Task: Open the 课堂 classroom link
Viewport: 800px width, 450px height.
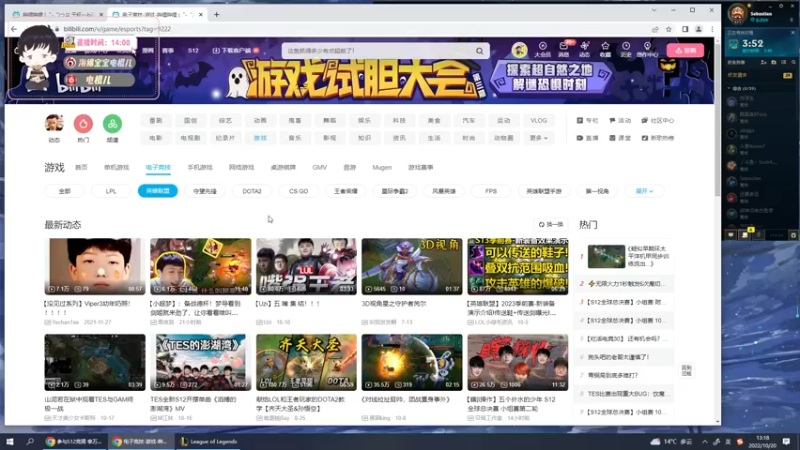Action: pyautogui.click(x=620, y=138)
